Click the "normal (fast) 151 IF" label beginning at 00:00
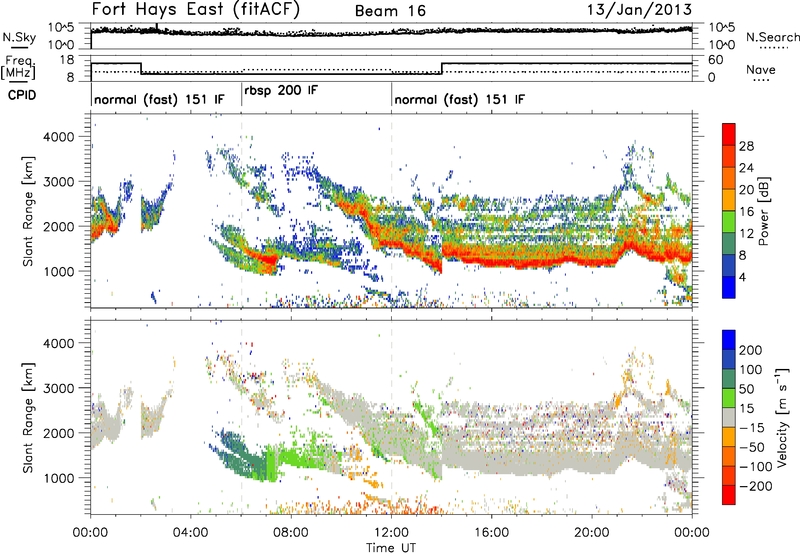Image resolution: width=800 pixels, height=554 pixels. pos(159,99)
